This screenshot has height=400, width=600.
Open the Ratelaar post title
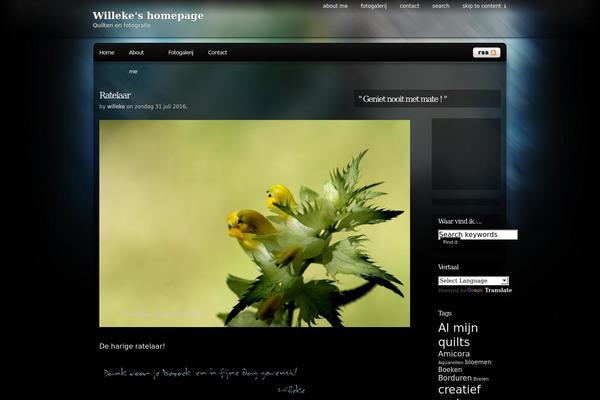115,95
